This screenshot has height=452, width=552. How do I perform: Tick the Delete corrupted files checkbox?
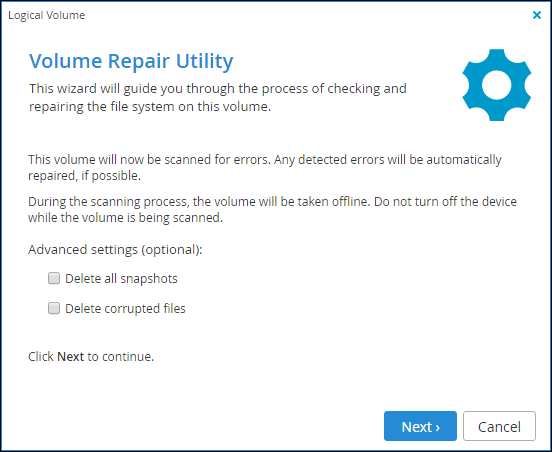click(54, 308)
